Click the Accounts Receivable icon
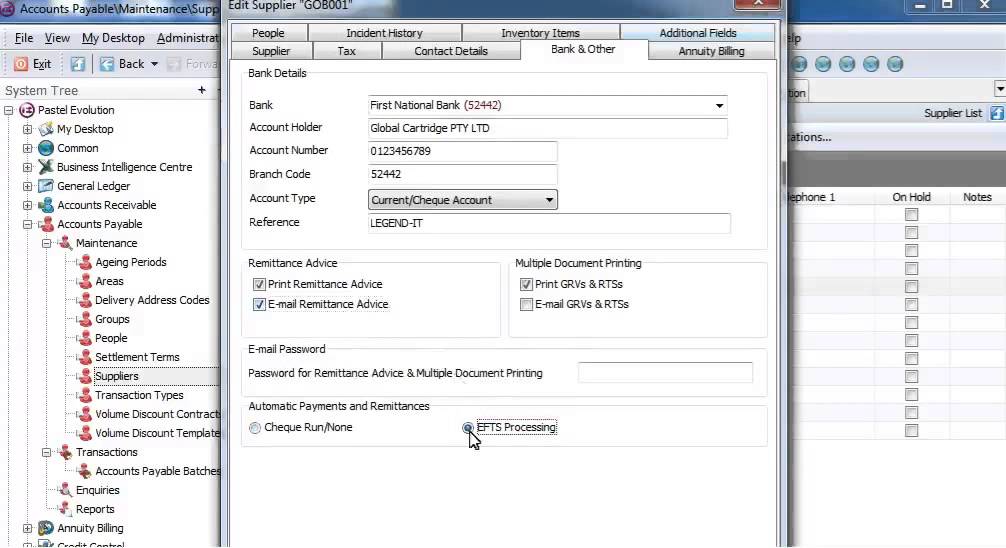The image size is (1006, 548). click(x=46, y=205)
